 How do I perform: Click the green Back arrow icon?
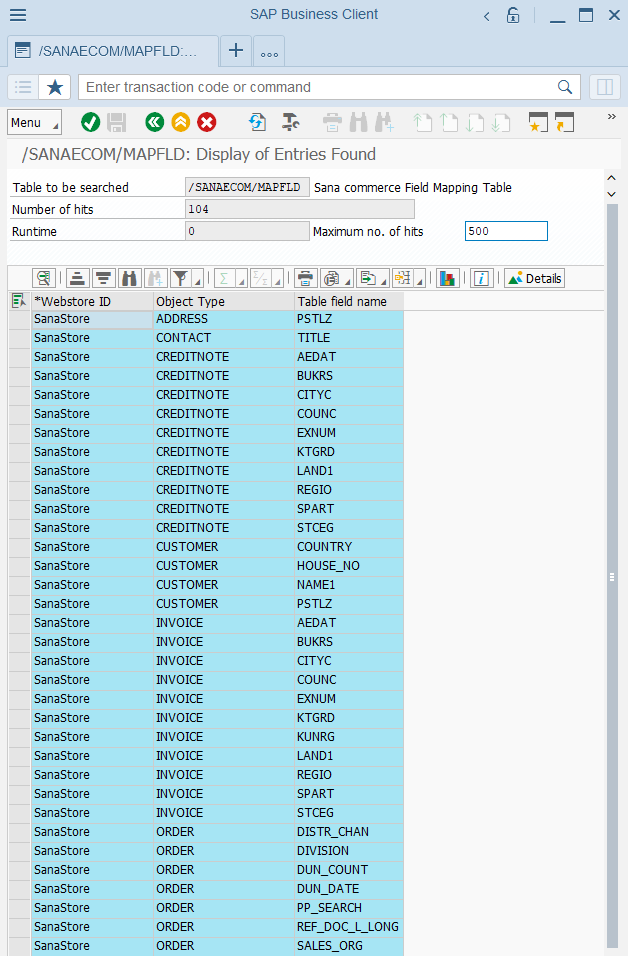(x=154, y=122)
